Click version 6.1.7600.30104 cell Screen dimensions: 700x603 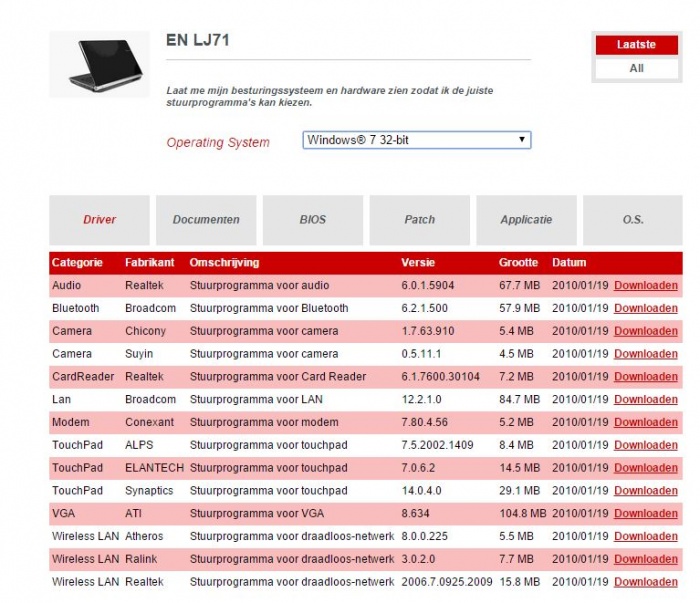441,377
